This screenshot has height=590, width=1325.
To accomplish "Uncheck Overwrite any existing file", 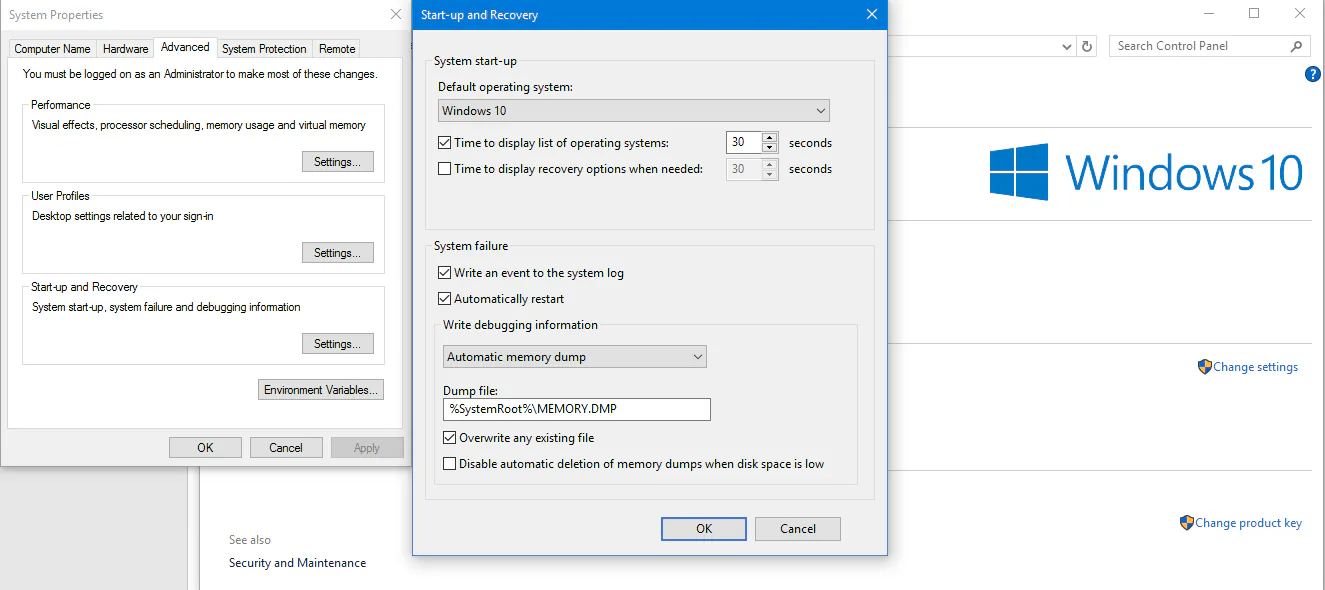I will pos(450,438).
